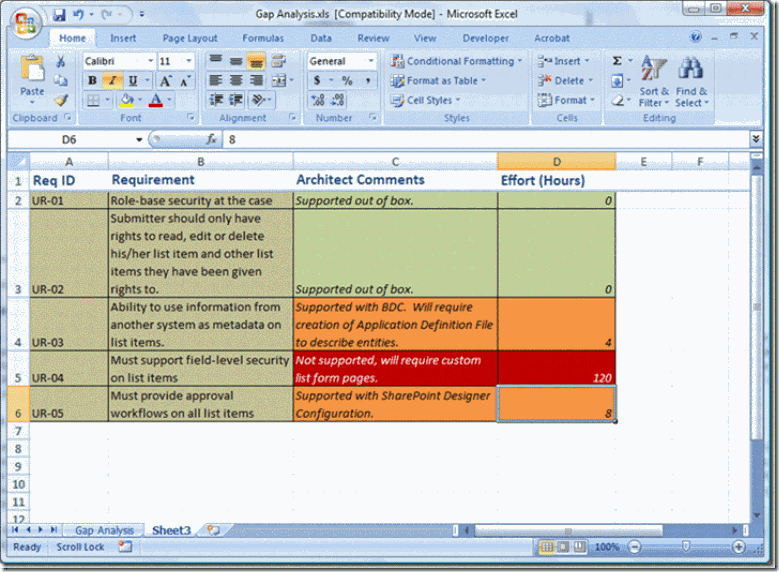Select the Gap Analysis sheet tab
This screenshot has width=779, height=572.
(104, 531)
